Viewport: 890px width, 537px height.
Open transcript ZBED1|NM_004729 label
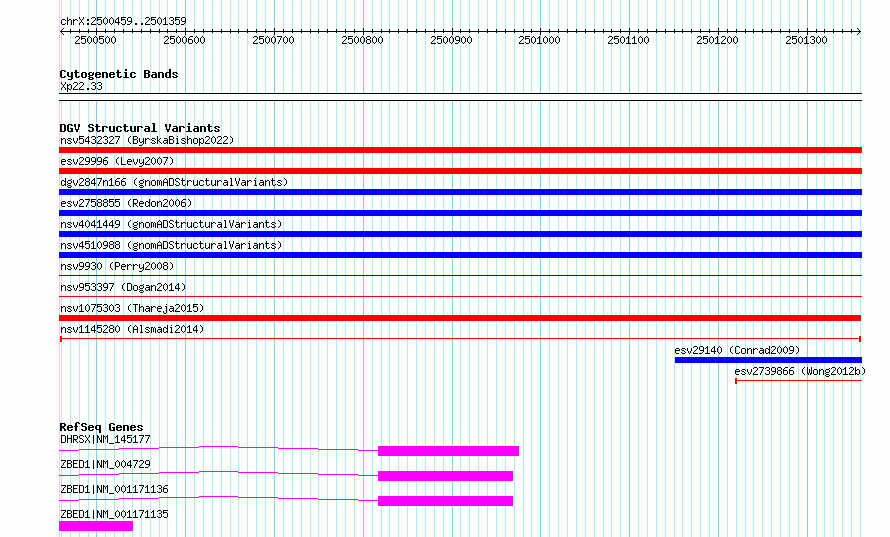[x=105, y=464]
